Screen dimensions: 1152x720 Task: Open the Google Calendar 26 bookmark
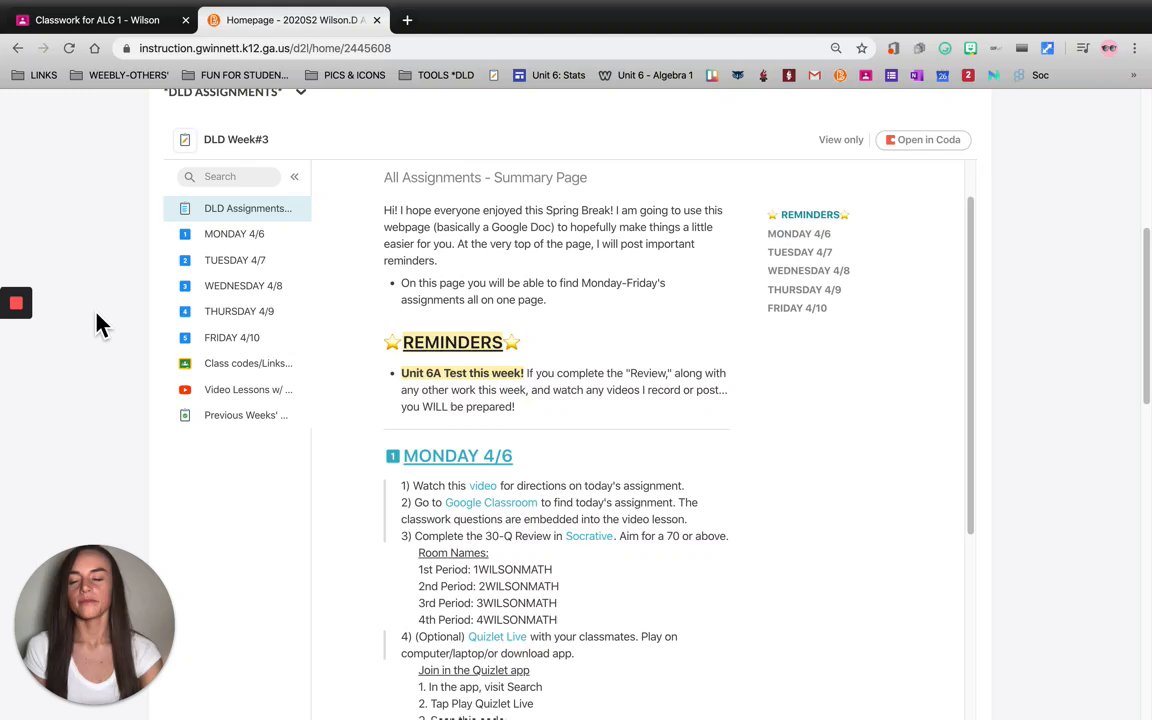[x=943, y=75]
